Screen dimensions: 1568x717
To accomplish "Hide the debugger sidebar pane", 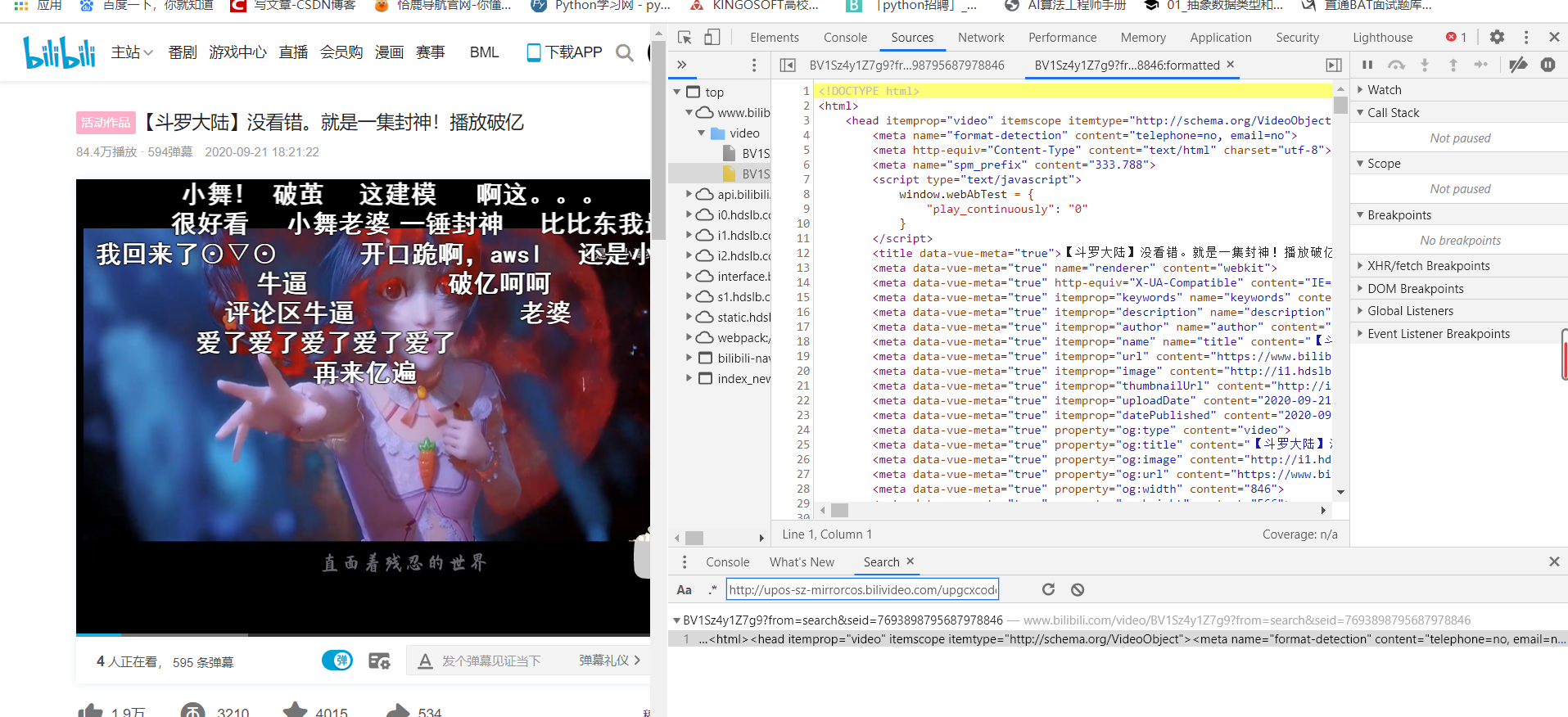I will click(x=1334, y=65).
